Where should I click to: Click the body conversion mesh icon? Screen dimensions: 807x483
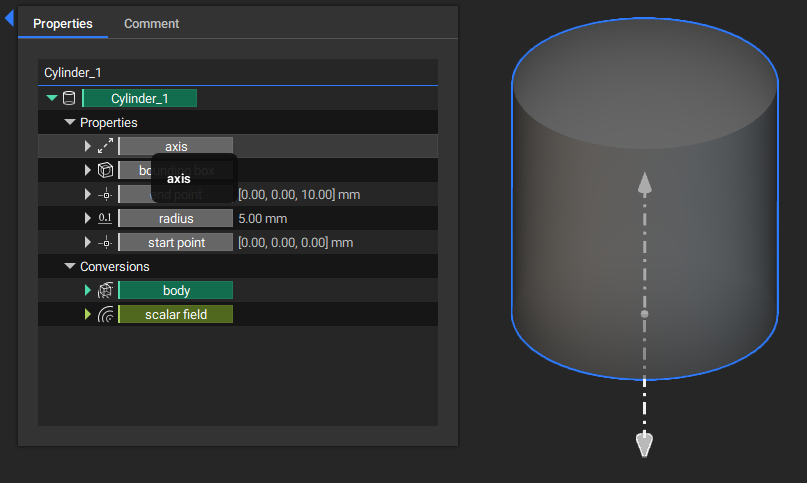(x=105, y=290)
